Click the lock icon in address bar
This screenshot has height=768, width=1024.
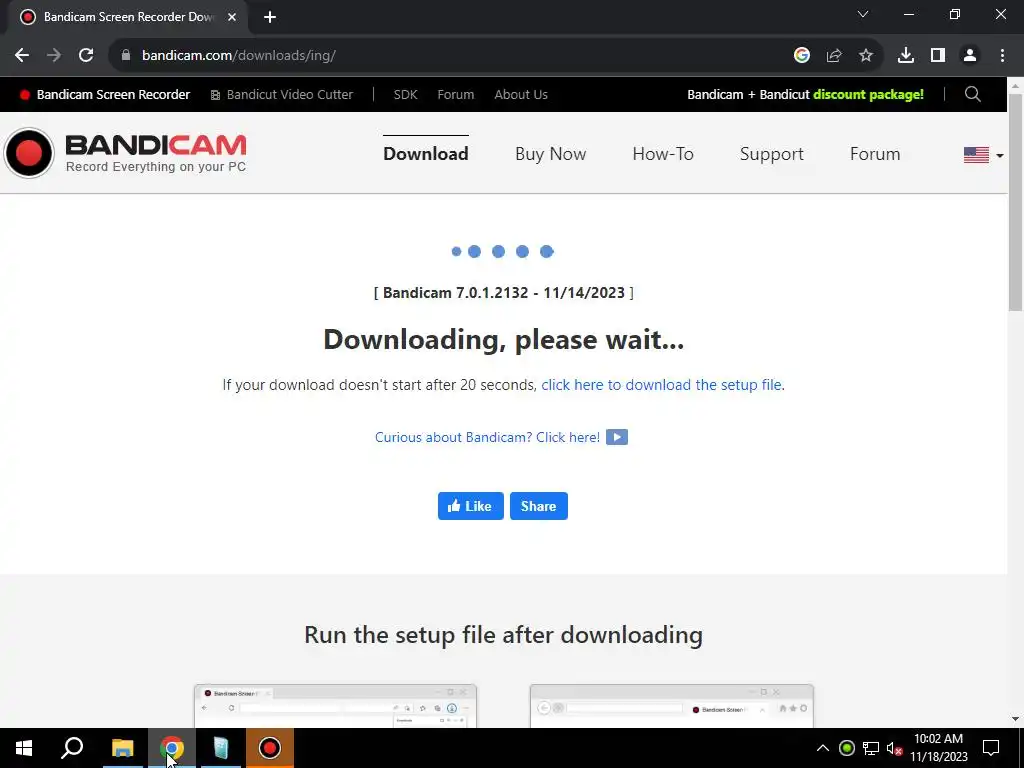pyautogui.click(x=126, y=56)
